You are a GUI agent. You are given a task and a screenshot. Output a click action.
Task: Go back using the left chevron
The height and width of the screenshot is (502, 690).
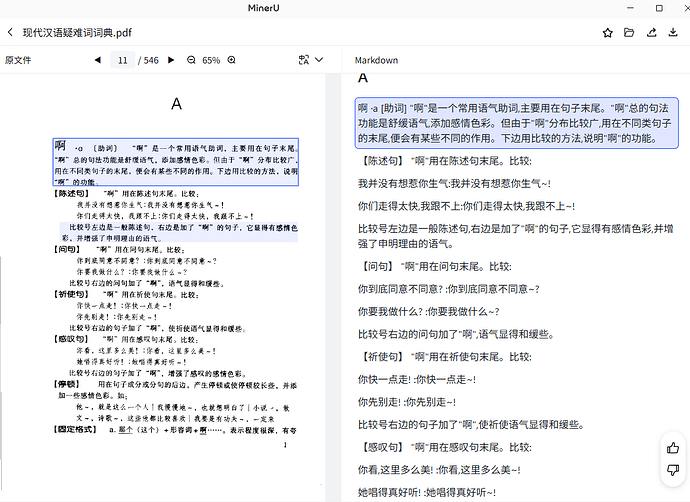pos(11,33)
